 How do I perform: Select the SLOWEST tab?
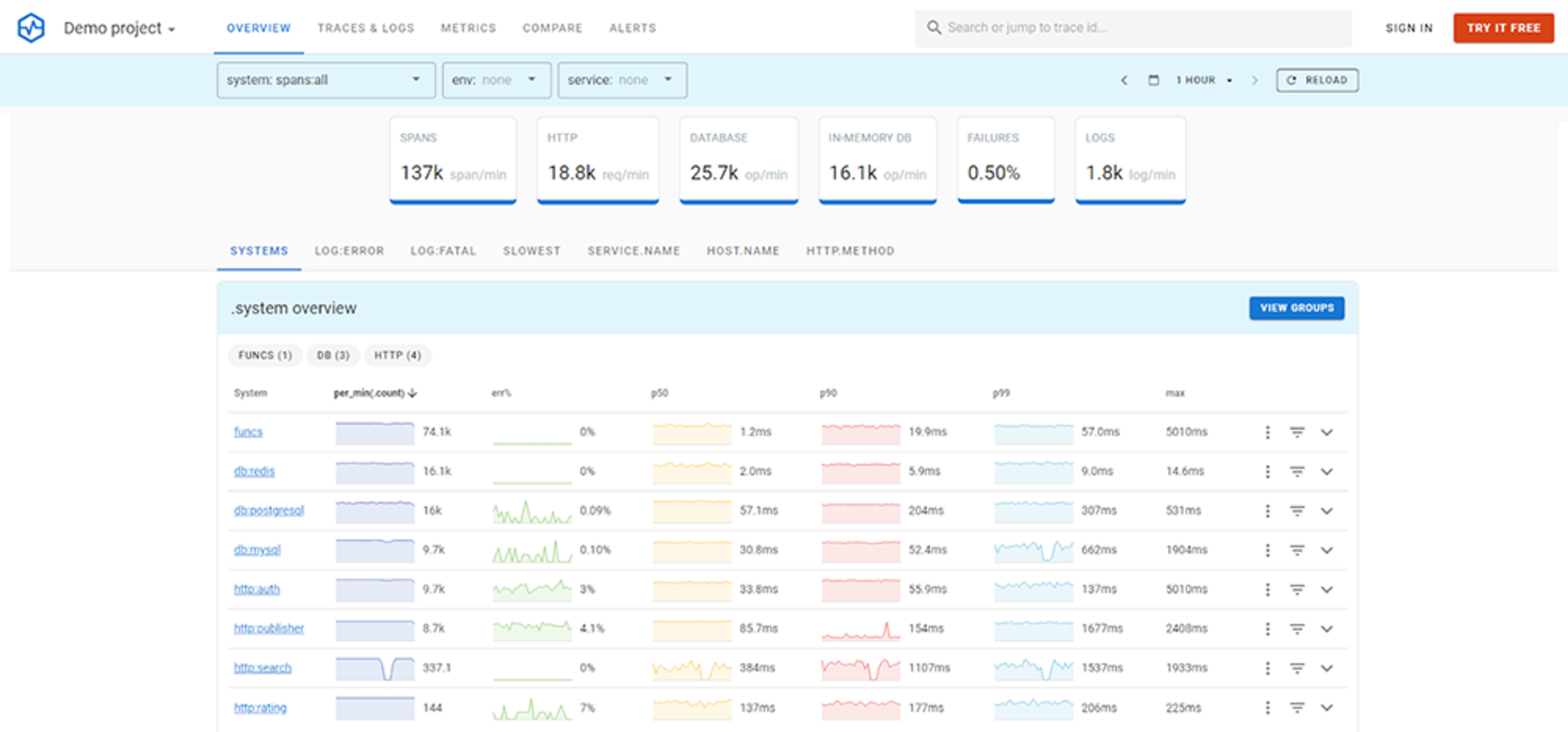[x=531, y=251]
